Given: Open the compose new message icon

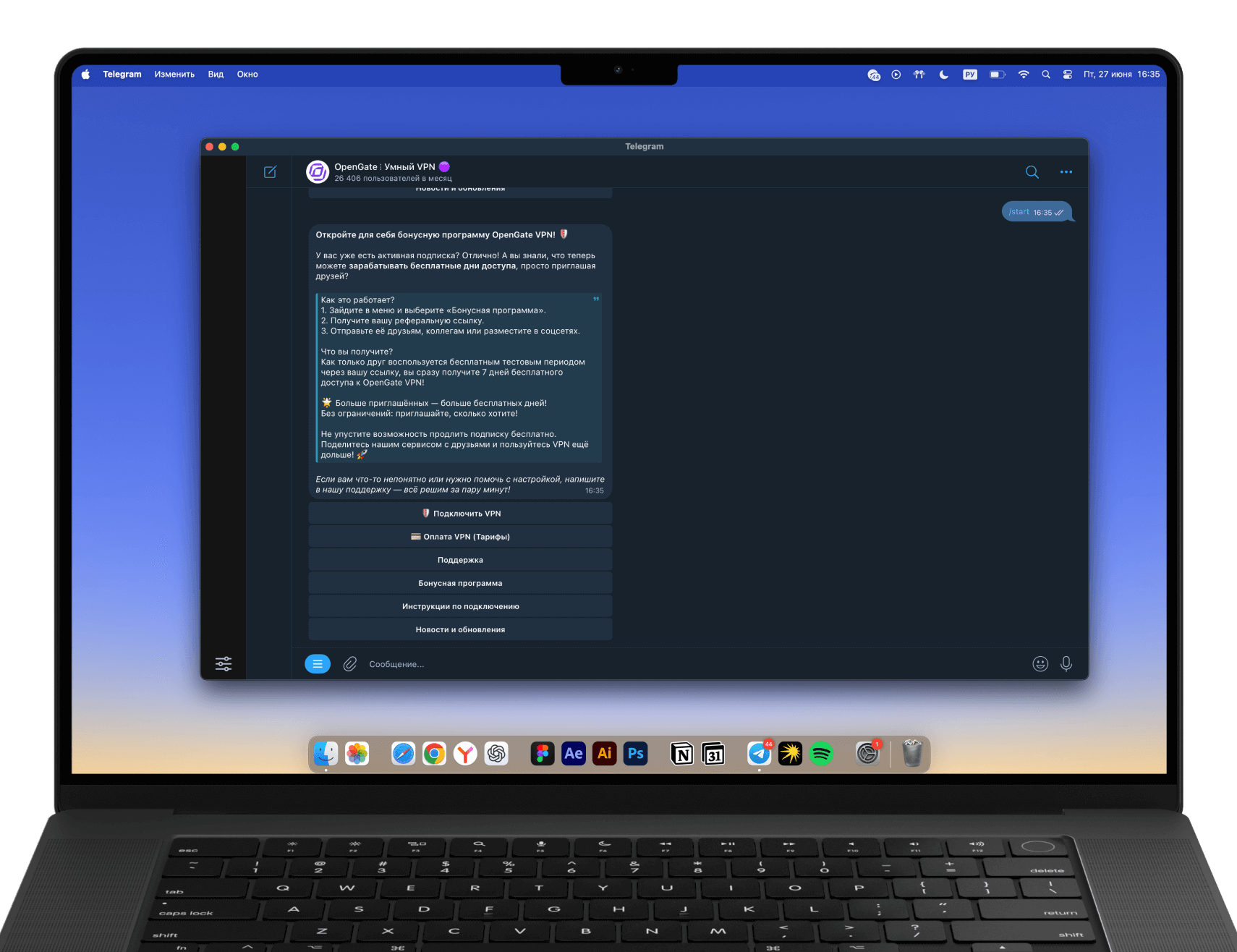Looking at the screenshot, I should [270, 172].
